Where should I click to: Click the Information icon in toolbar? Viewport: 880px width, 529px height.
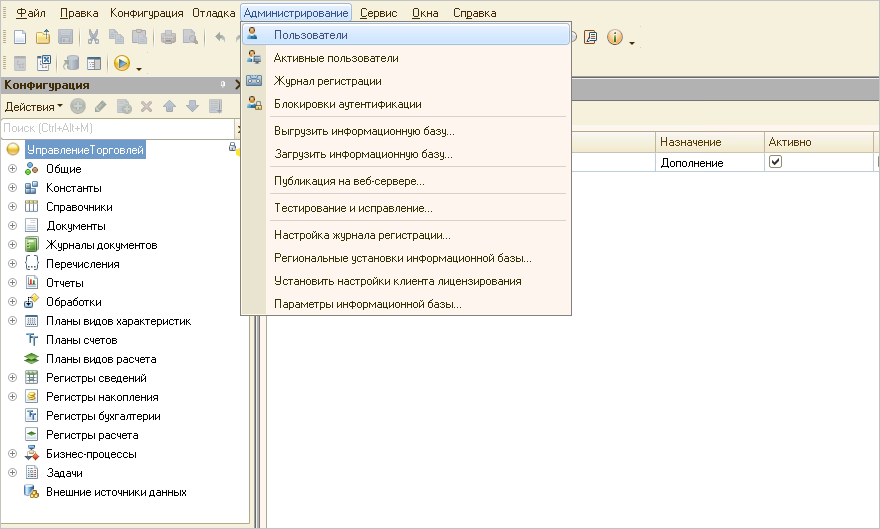(x=615, y=38)
